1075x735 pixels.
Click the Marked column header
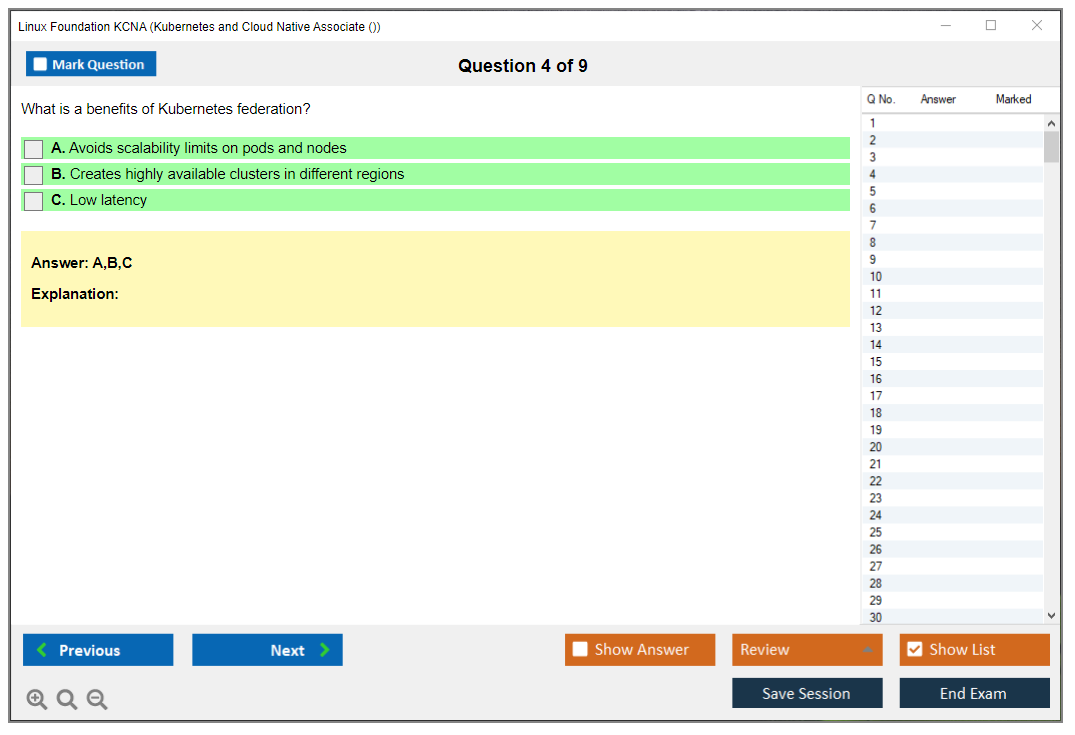tap(1013, 99)
